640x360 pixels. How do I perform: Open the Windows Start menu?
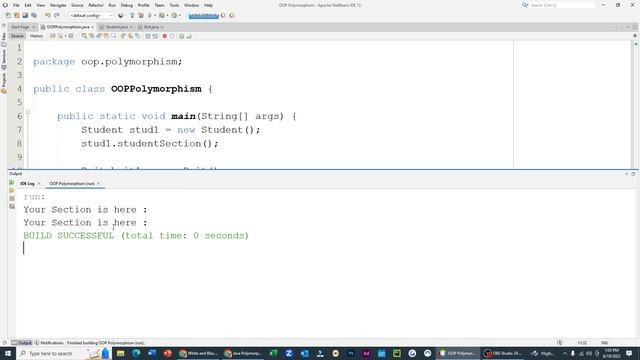coord(8,353)
